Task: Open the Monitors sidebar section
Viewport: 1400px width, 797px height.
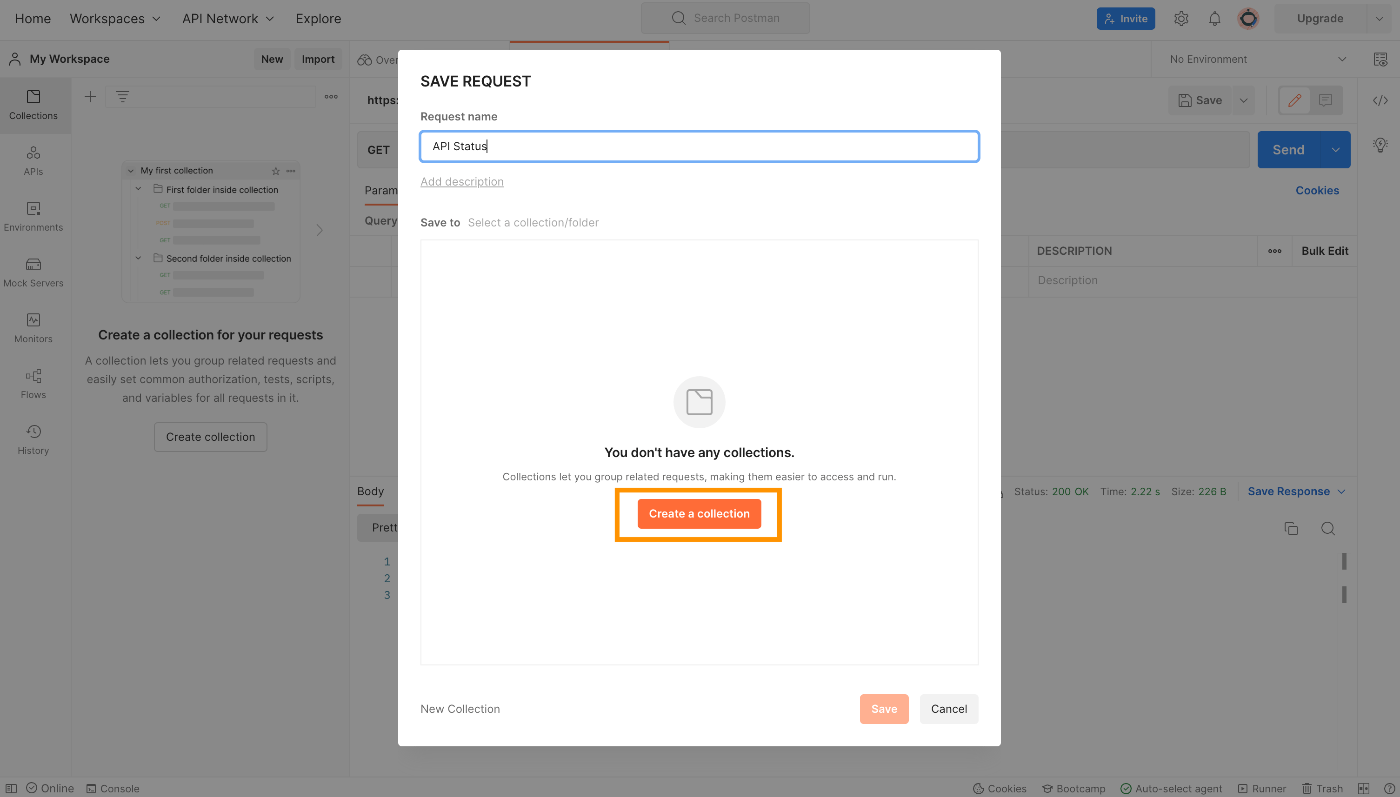Action: point(34,329)
